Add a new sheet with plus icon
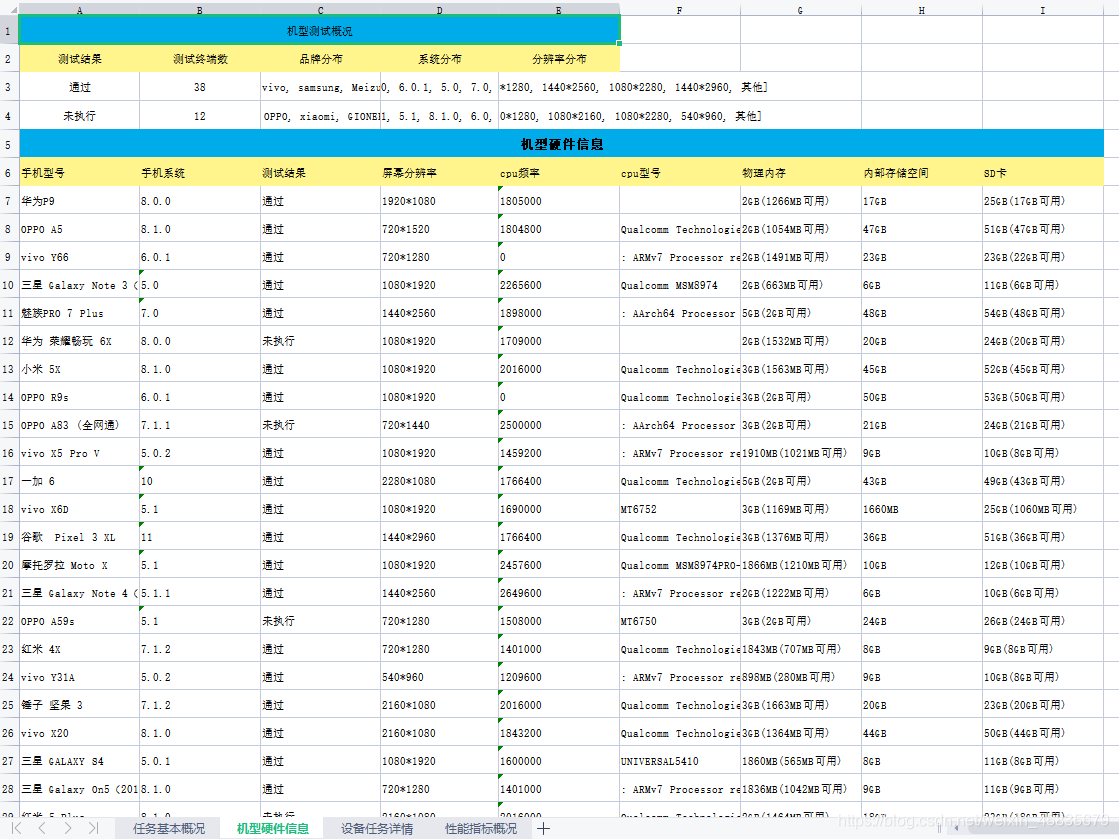Screen dimensions: 1119x839 click(544, 828)
